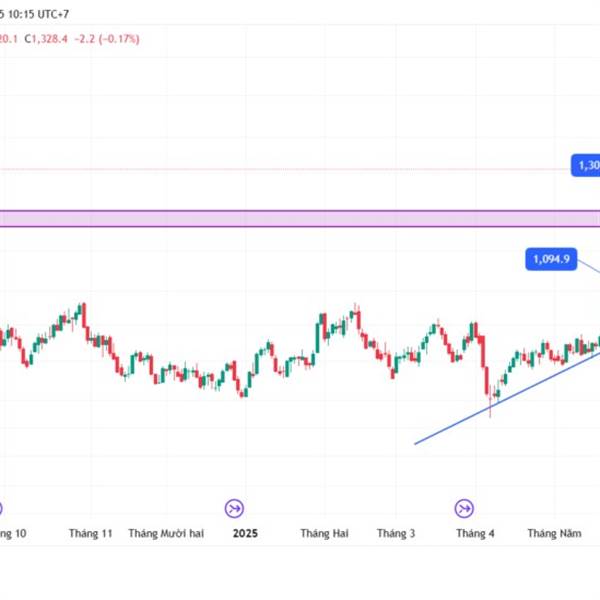Click the Tháng 4 time axis label
The height and width of the screenshot is (600, 600).
click(x=475, y=533)
